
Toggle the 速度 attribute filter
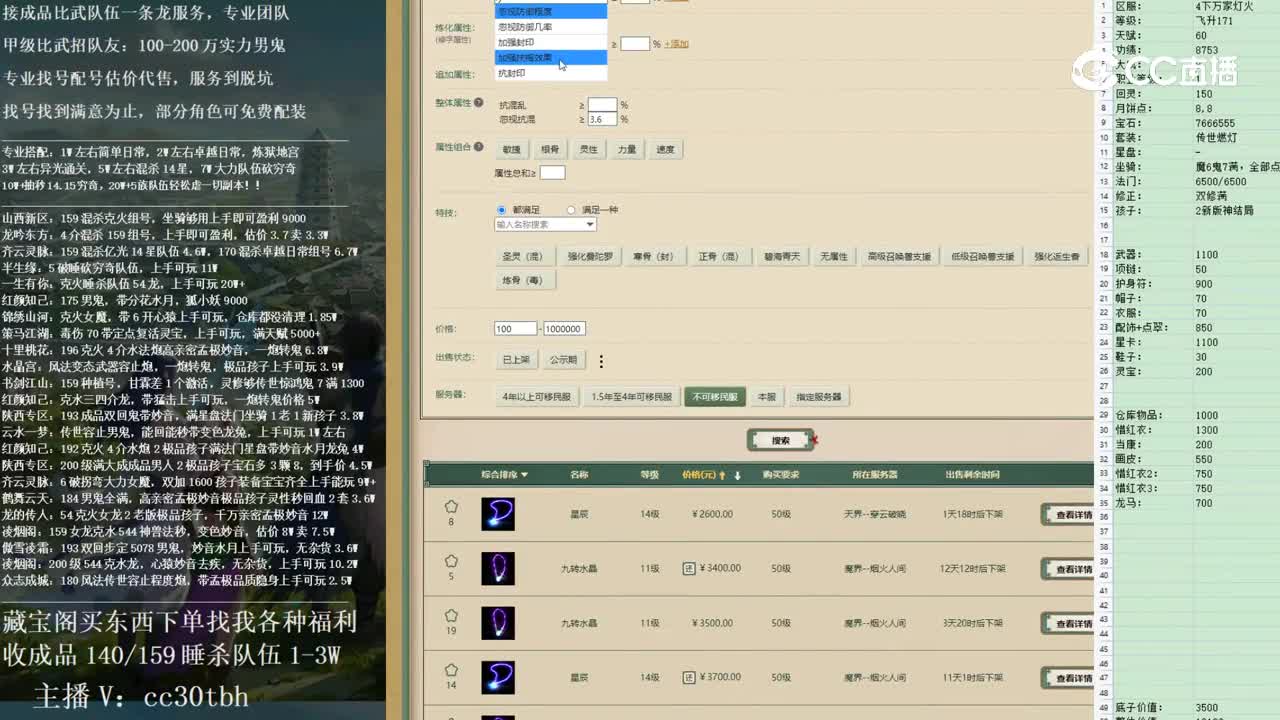[x=665, y=149]
